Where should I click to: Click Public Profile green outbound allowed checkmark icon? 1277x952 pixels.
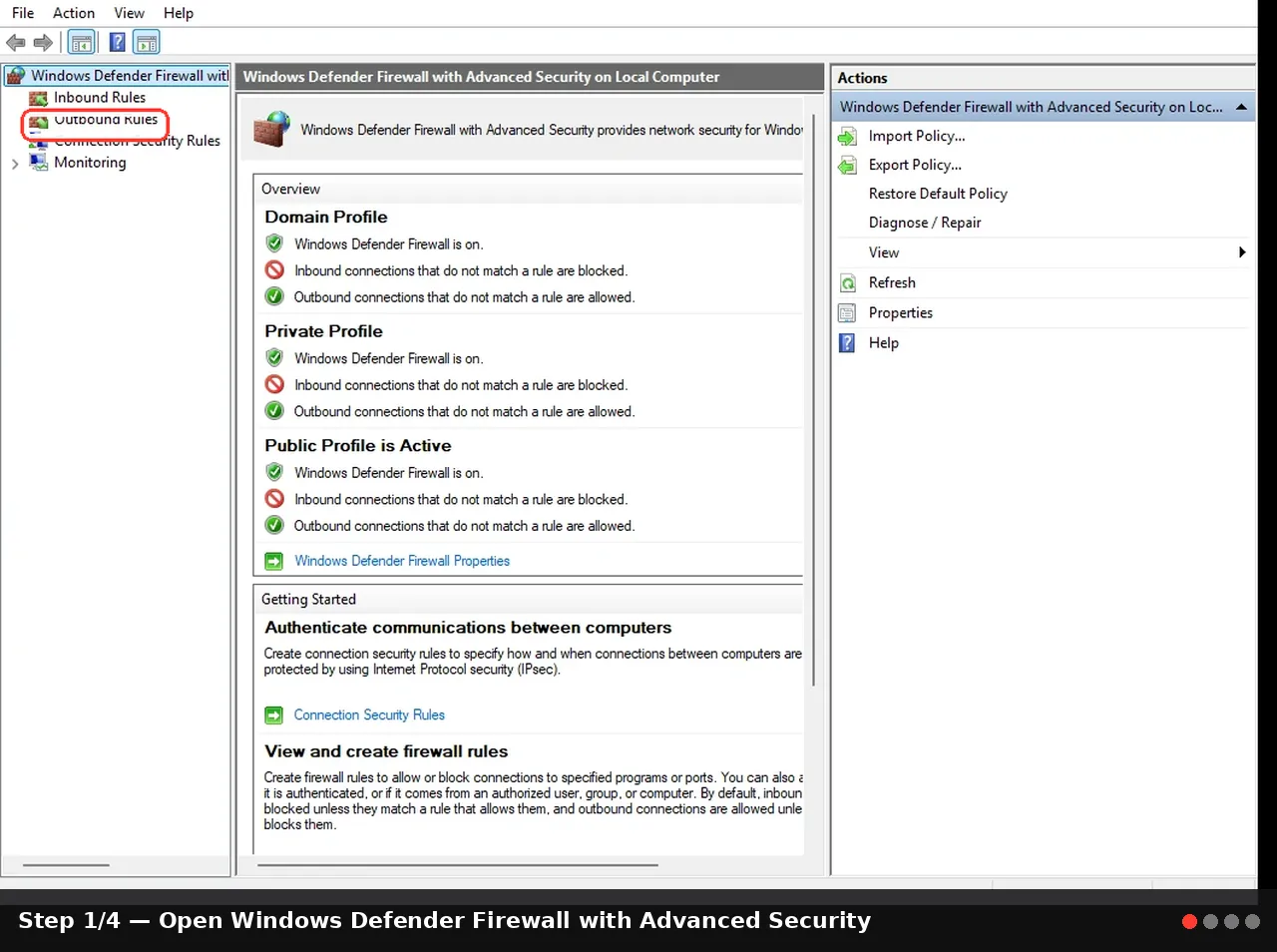(274, 525)
